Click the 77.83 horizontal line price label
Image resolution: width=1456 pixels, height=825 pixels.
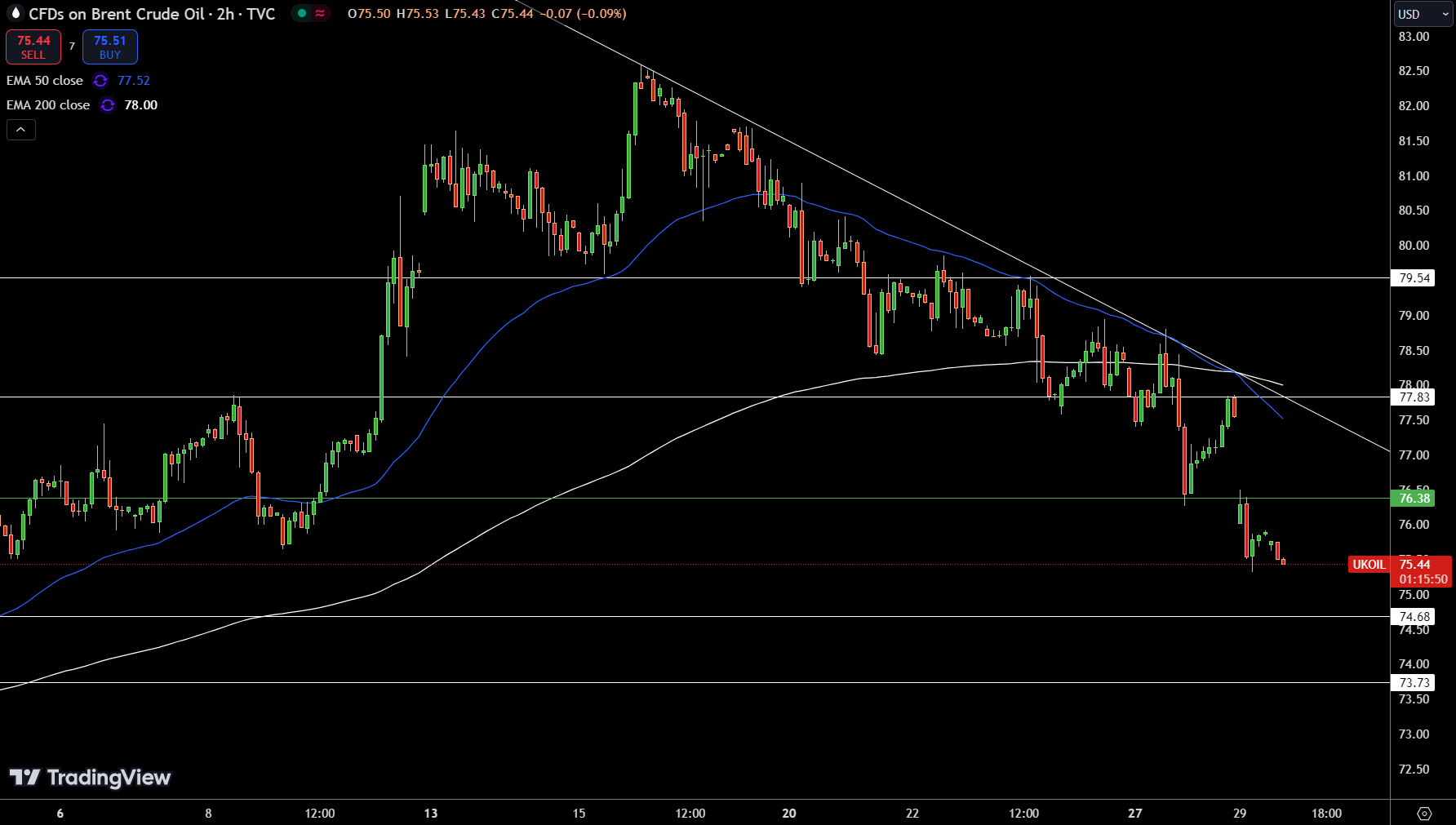(1414, 397)
